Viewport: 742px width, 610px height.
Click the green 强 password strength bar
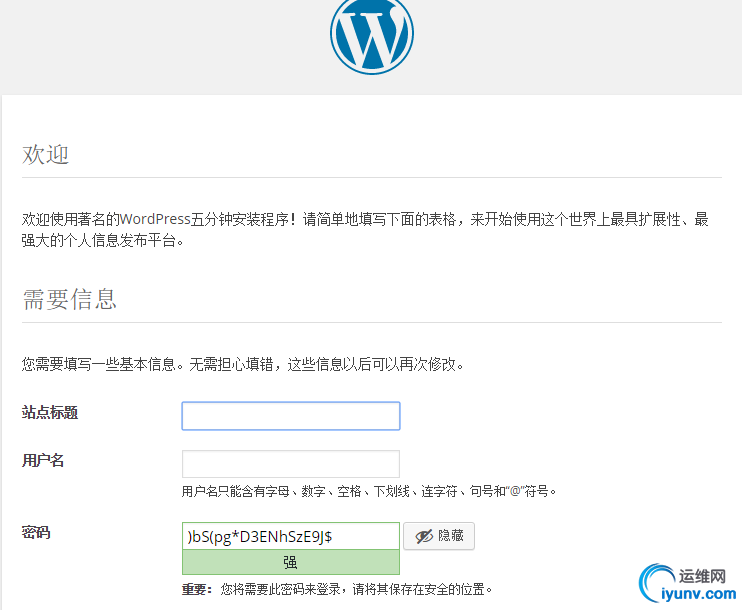(291, 562)
